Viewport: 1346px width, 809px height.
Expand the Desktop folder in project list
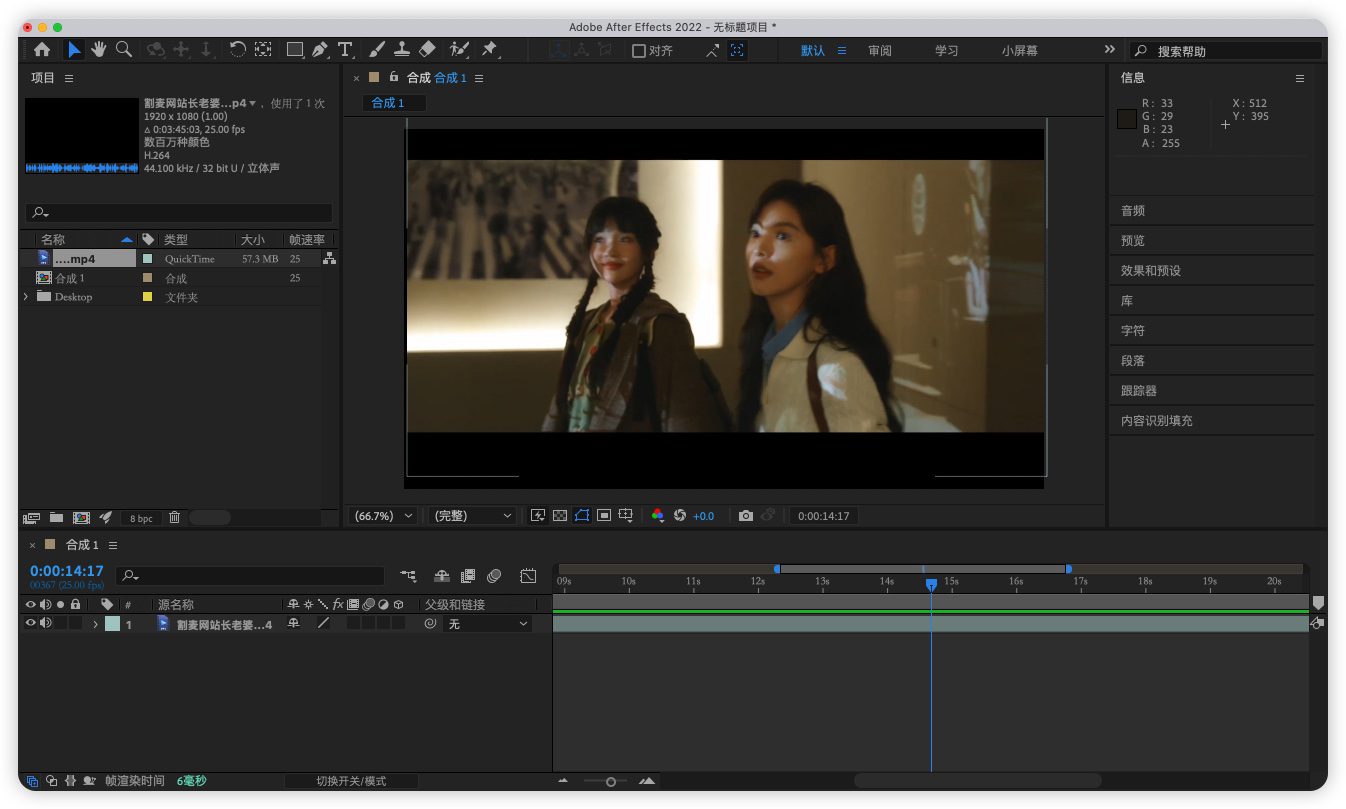click(25, 297)
